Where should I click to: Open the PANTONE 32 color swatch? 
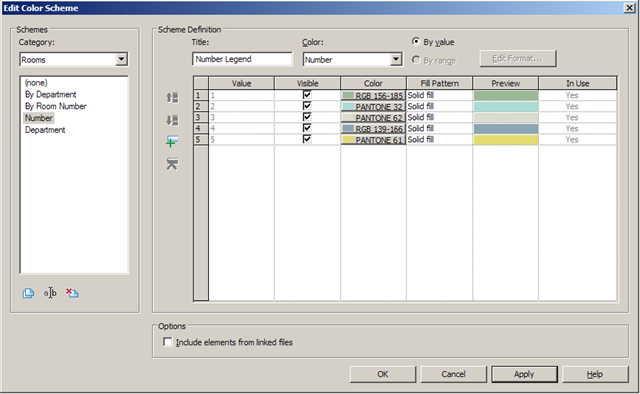(373, 106)
